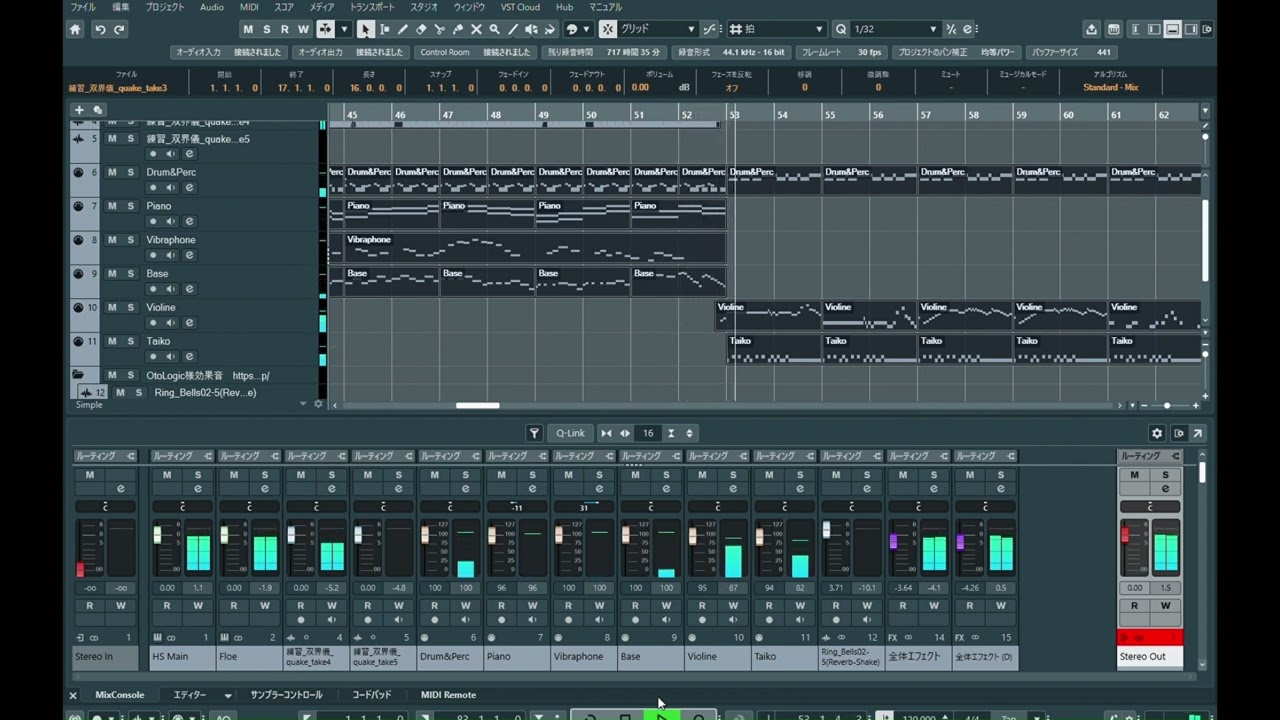1280x720 pixels.
Task: Open routing dropdown for Stereo Out channel
Action: coord(1150,456)
